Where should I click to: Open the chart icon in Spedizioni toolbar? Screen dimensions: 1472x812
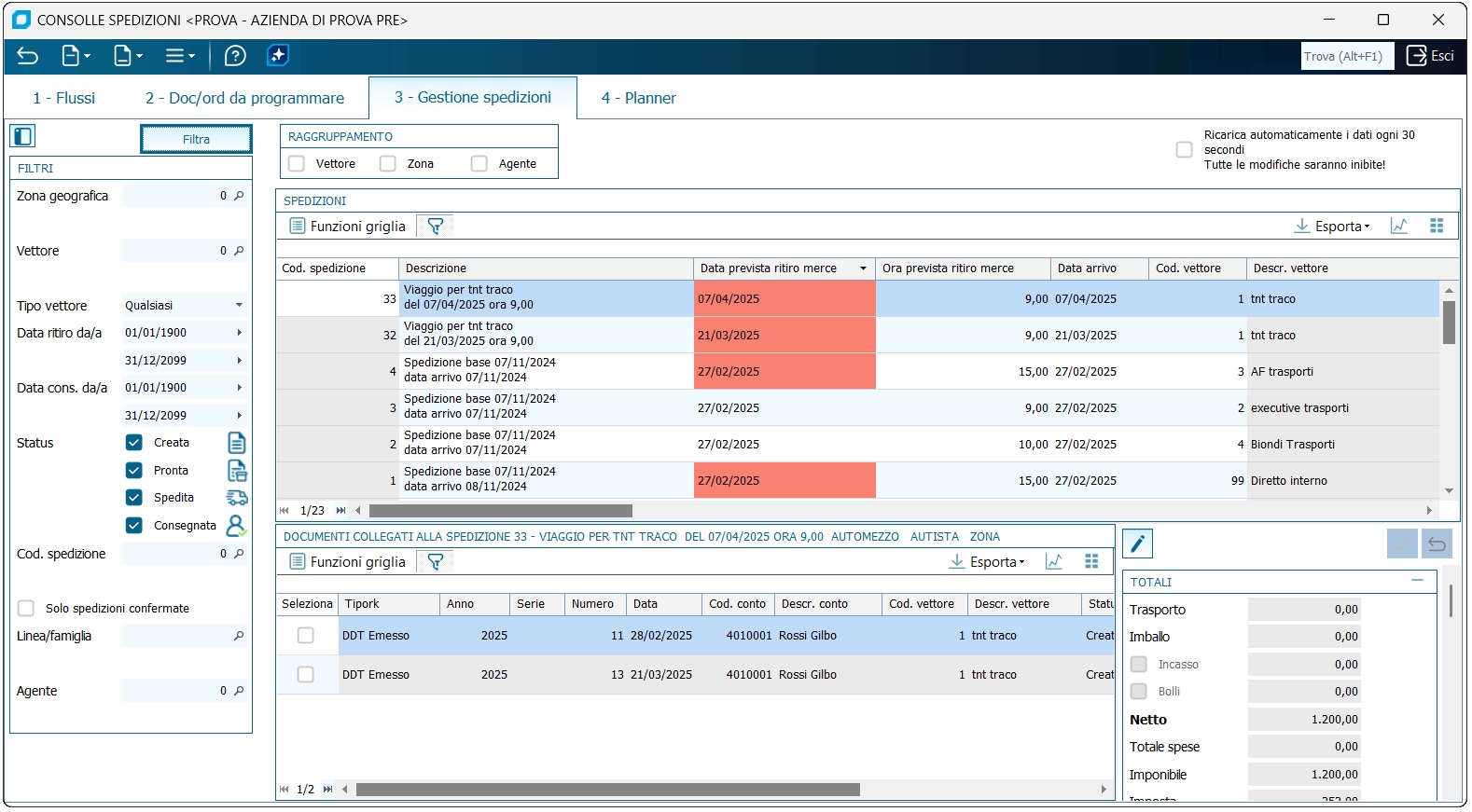click(x=1398, y=227)
